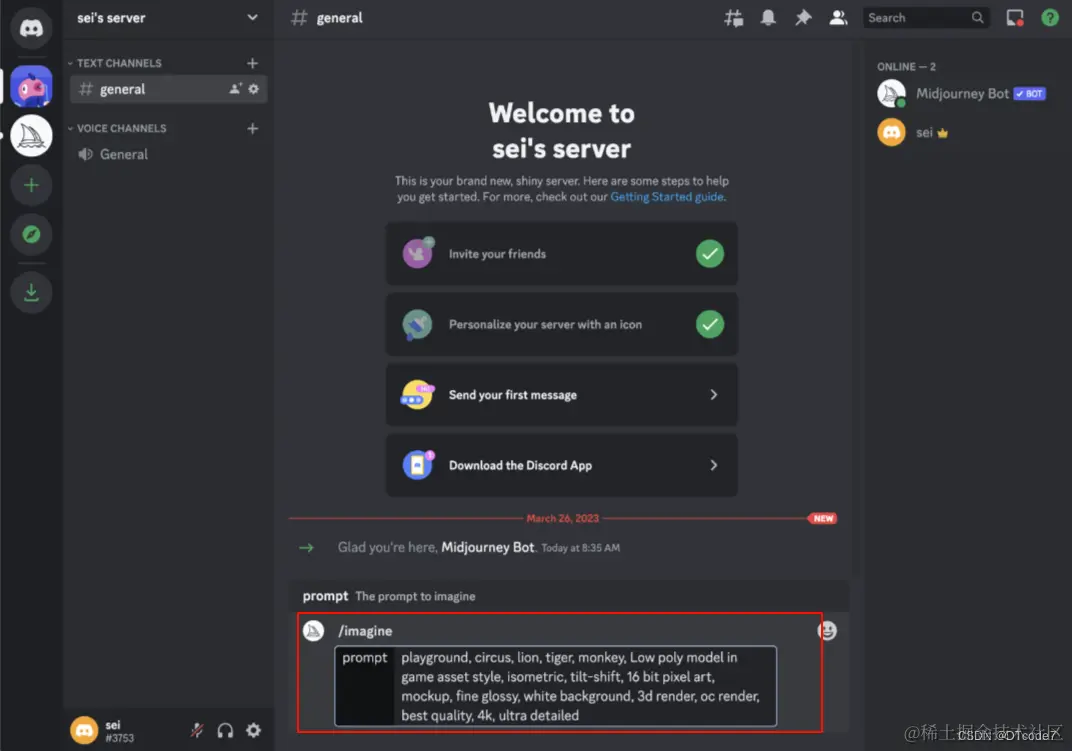Click sei user avatar in bottom panel
The height and width of the screenshot is (751, 1072).
[x=84, y=730]
